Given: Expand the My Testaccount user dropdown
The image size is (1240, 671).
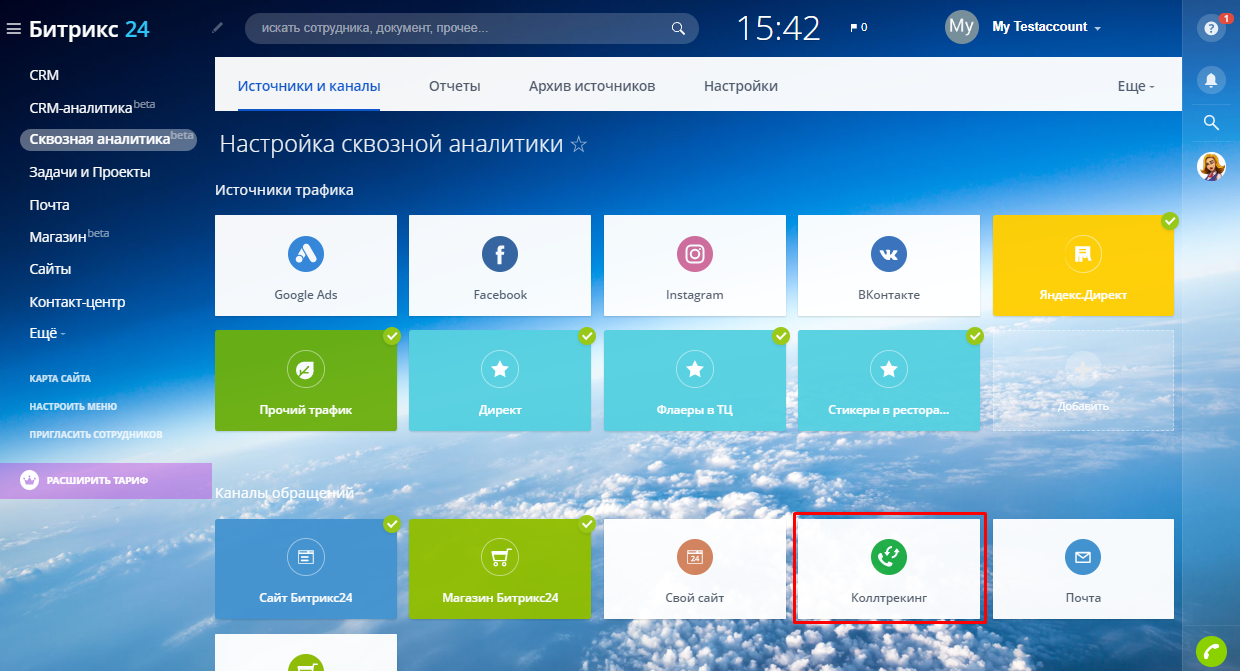Looking at the screenshot, I should [1046, 27].
